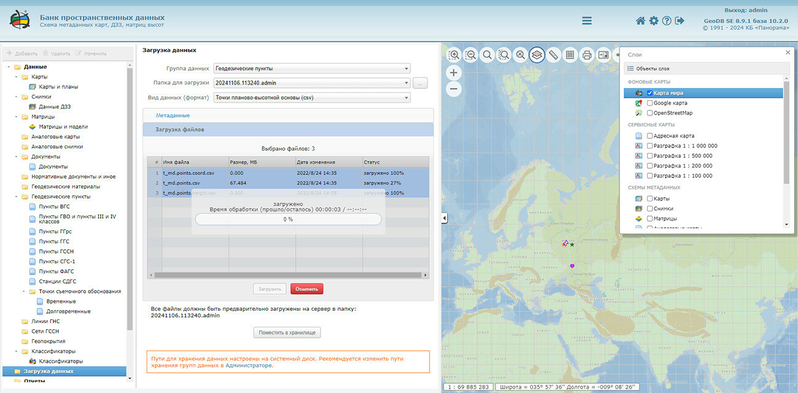Click the processing progress bar showing 0 %
The height and width of the screenshot is (393, 798).
pyautogui.click(x=288, y=219)
